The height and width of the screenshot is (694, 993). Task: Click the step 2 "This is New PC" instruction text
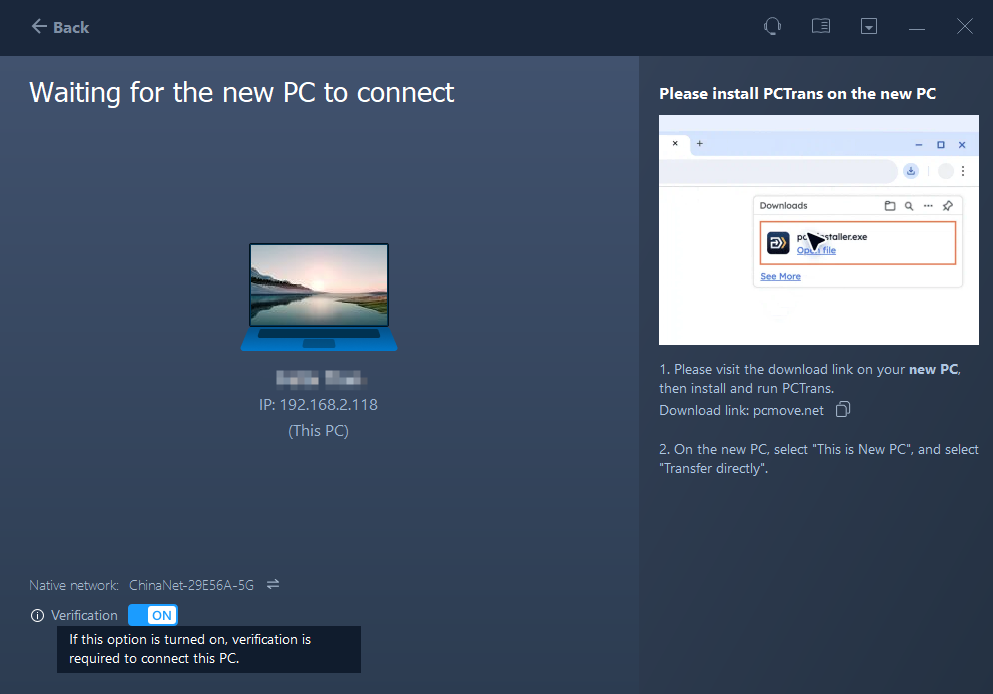click(x=819, y=458)
